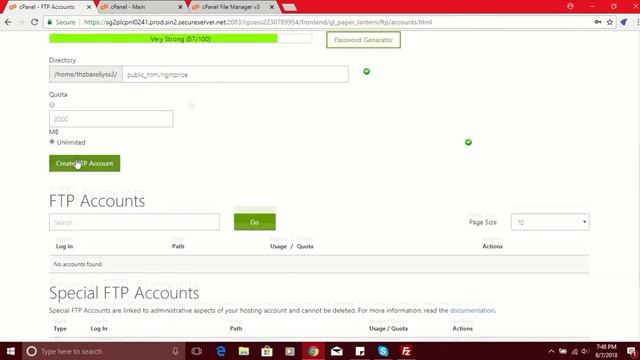Switch to the cPanel File Manager v3 tab

click(231, 7)
